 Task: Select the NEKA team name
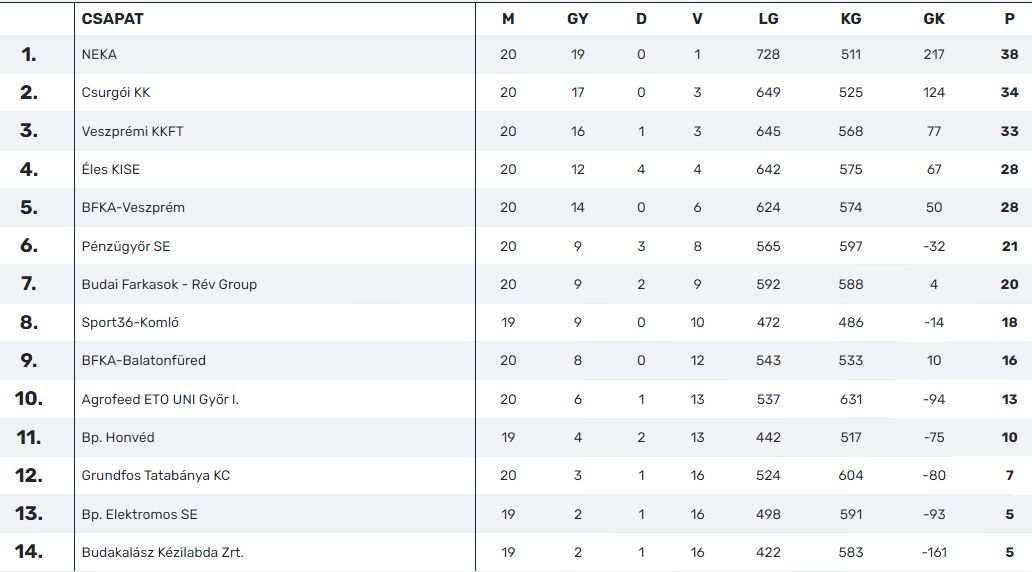coord(99,55)
